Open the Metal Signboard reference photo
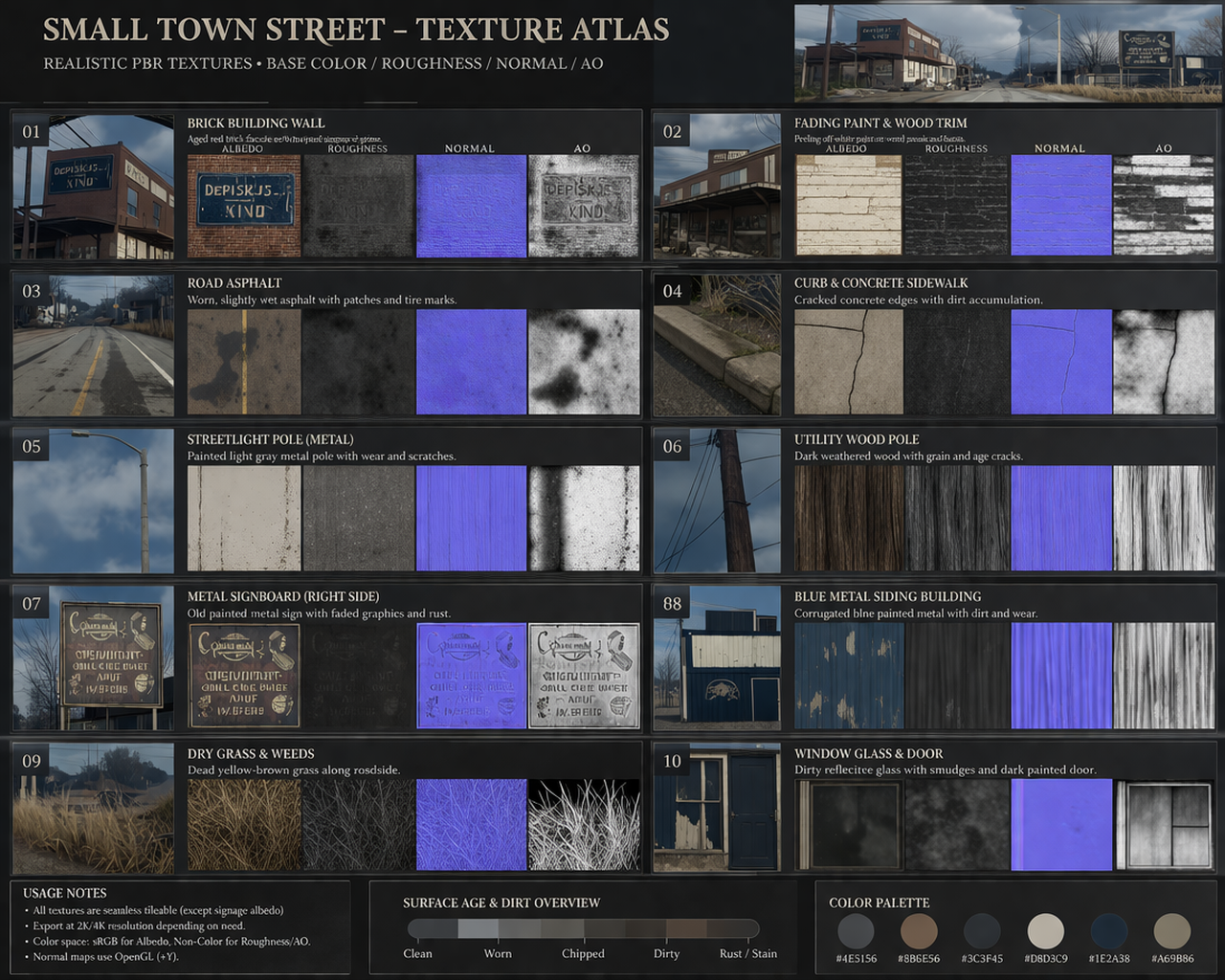Viewport: 1225px width, 980px height. (93, 658)
